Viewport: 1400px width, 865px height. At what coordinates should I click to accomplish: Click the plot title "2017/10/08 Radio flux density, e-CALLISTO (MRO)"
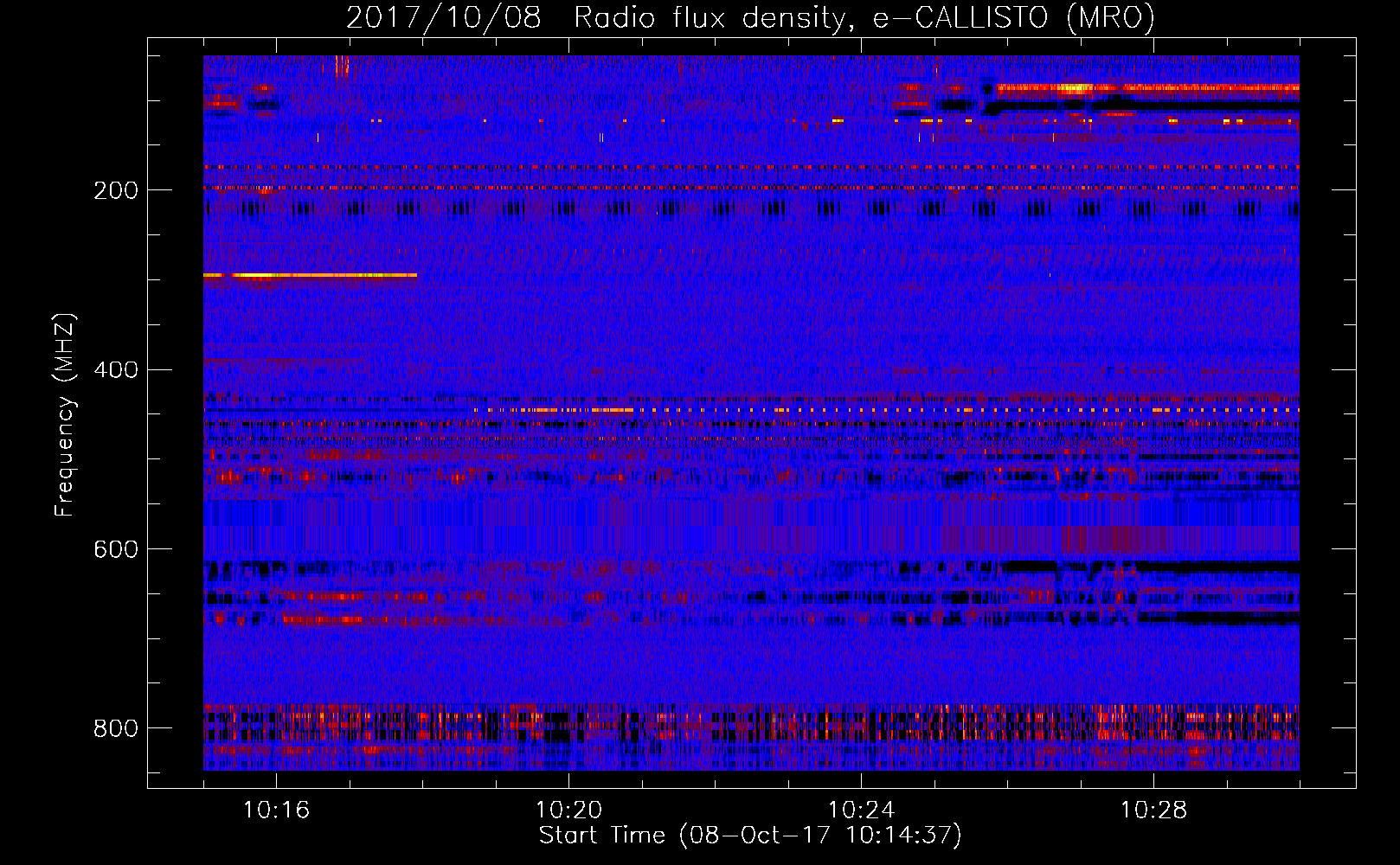click(750, 17)
